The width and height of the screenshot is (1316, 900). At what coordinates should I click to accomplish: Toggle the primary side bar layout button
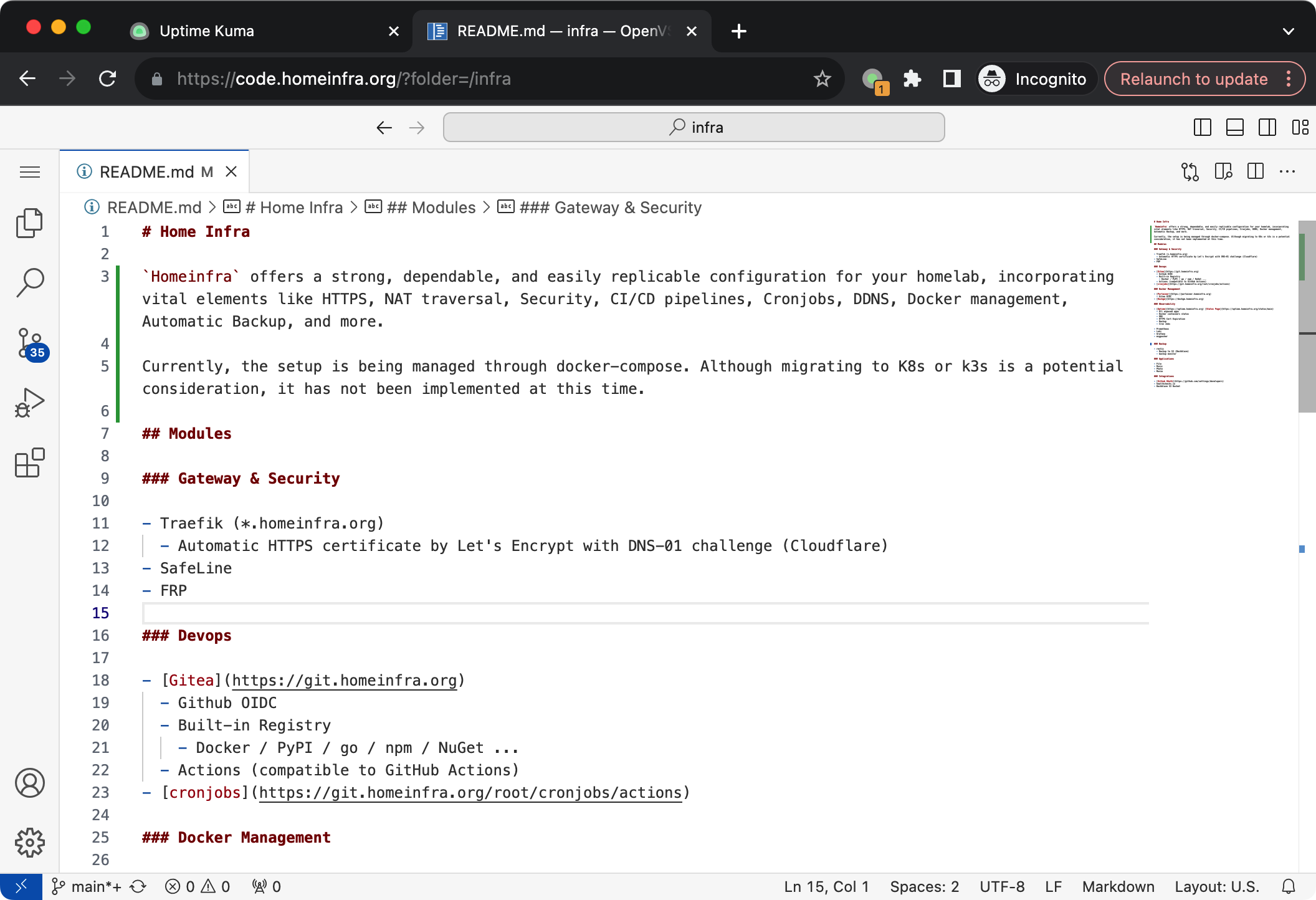(1202, 127)
